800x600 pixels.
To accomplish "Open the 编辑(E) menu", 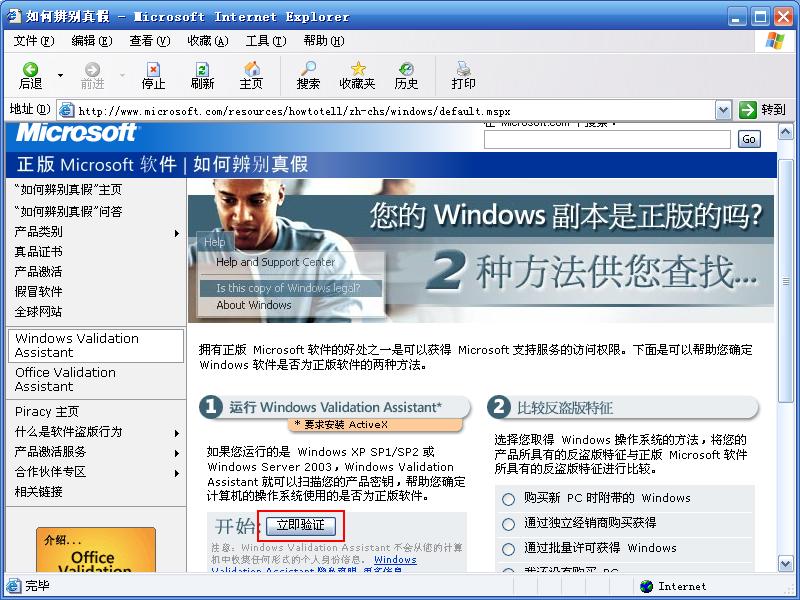I will click(92, 41).
